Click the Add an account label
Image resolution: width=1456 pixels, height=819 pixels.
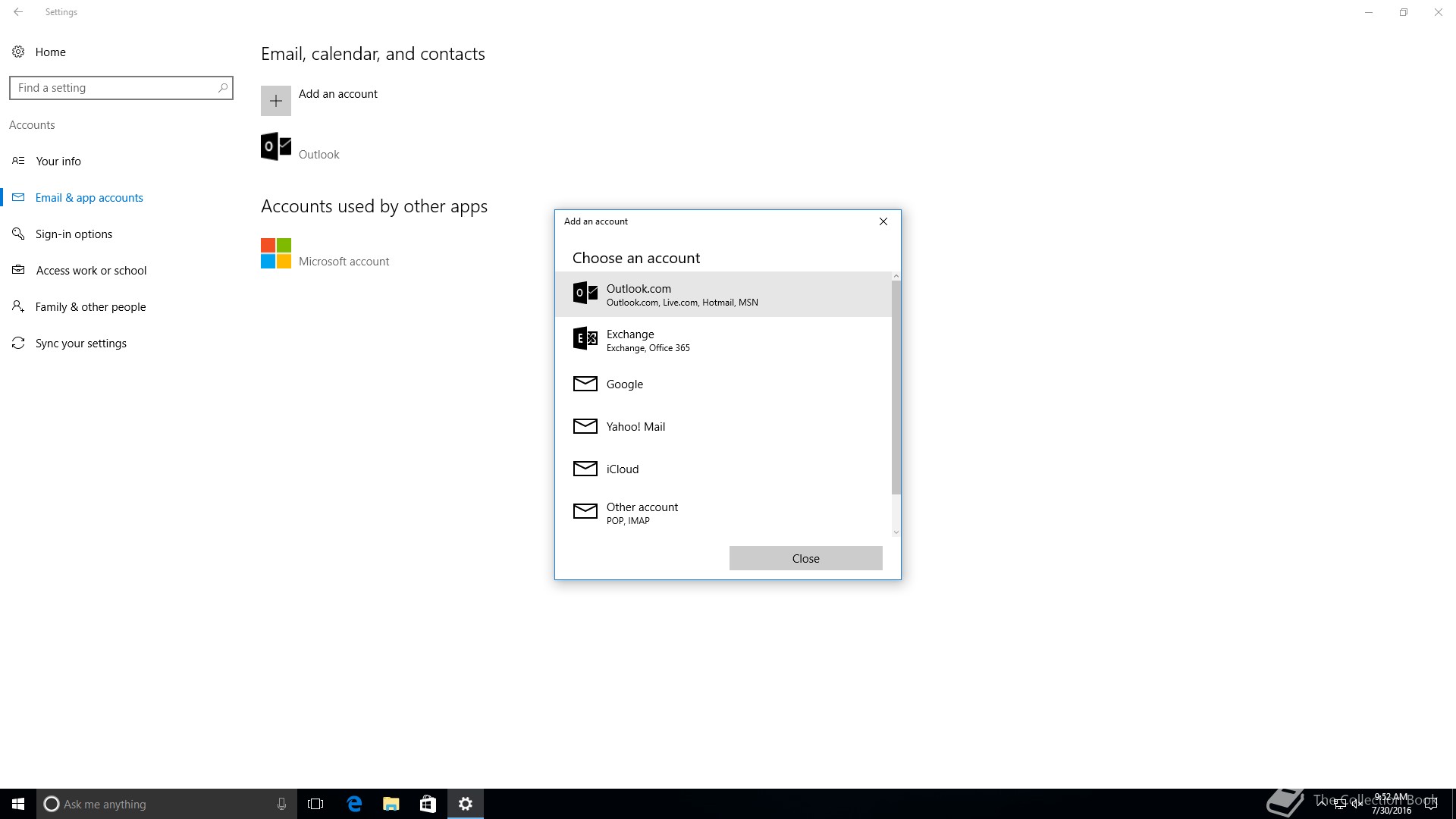[338, 93]
